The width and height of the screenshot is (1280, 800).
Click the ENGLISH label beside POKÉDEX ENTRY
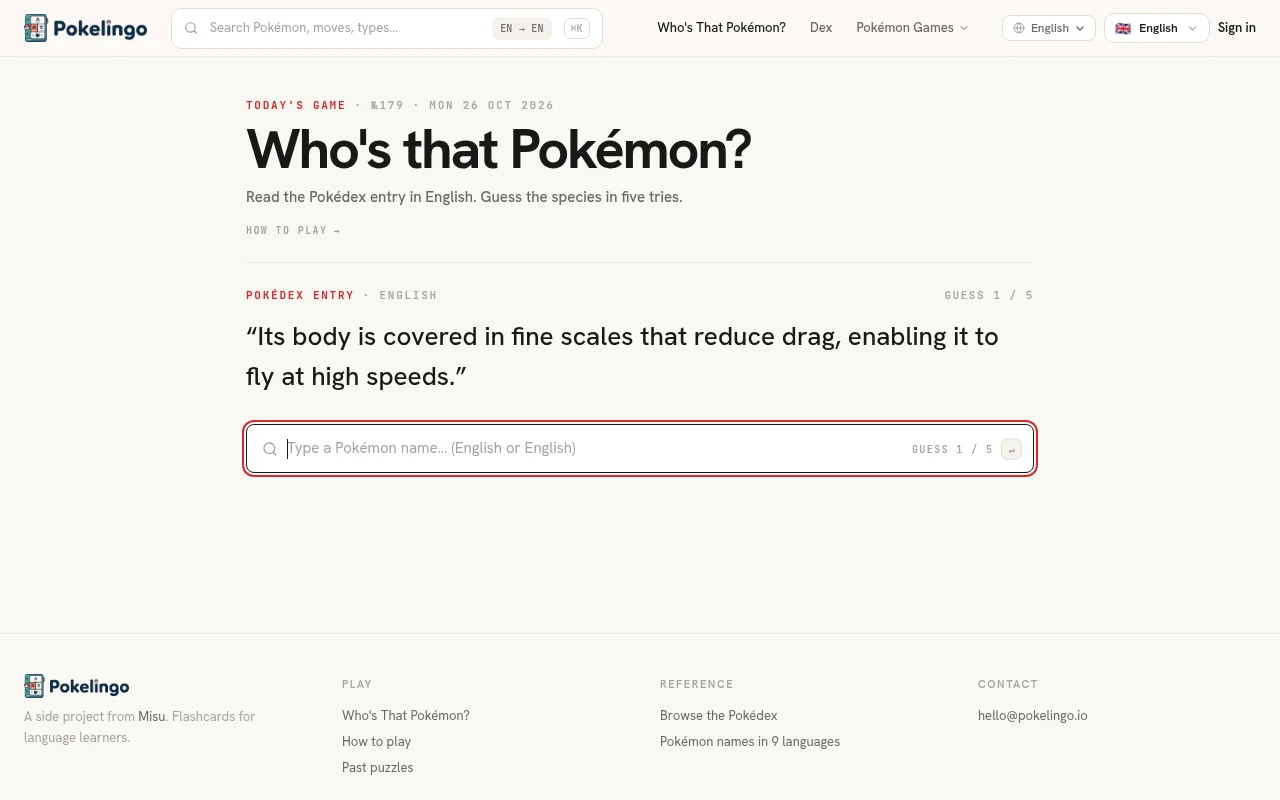coord(408,296)
